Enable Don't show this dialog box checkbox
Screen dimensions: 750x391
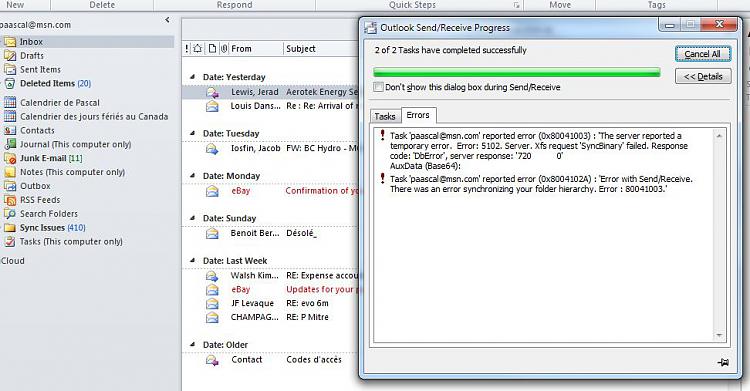(378, 87)
